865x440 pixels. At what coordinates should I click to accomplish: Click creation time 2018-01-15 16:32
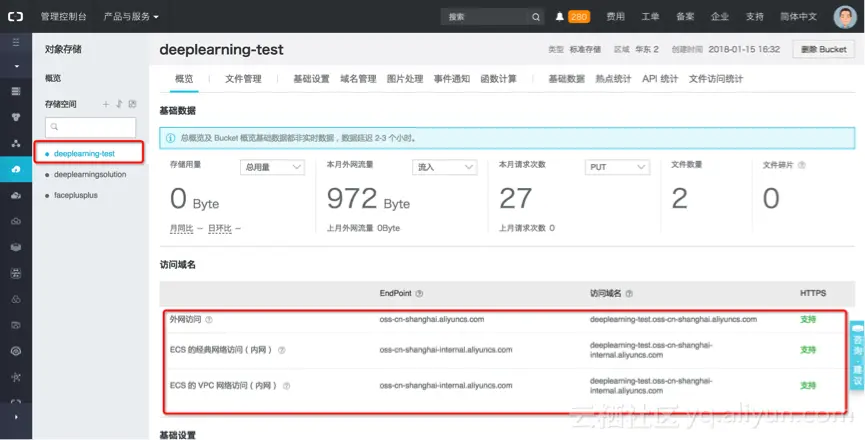[744, 50]
